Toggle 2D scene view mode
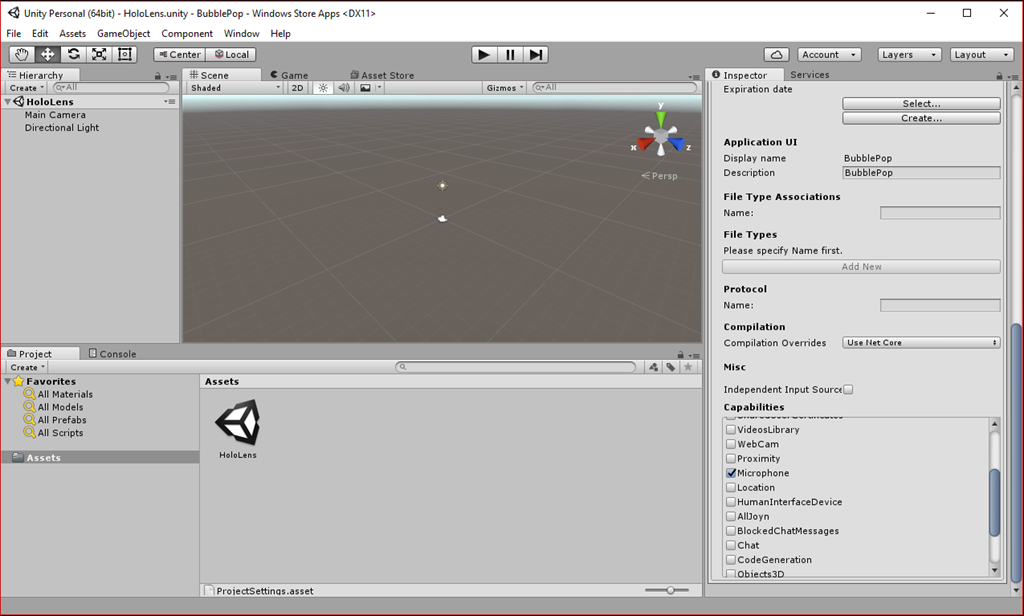The height and width of the screenshot is (616, 1024). 297,88
